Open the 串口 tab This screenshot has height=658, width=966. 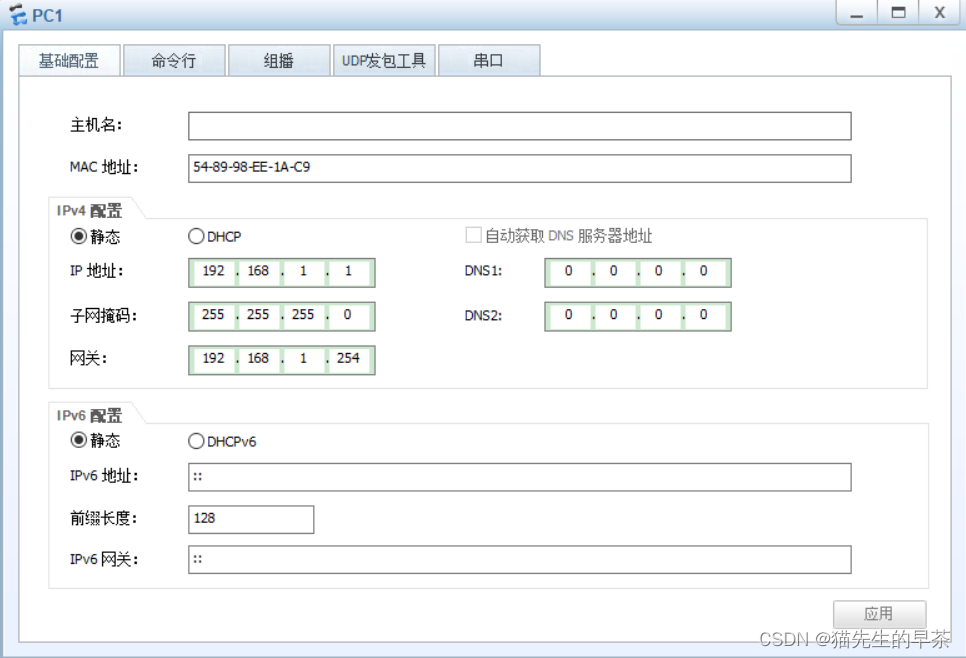(x=489, y=60)
